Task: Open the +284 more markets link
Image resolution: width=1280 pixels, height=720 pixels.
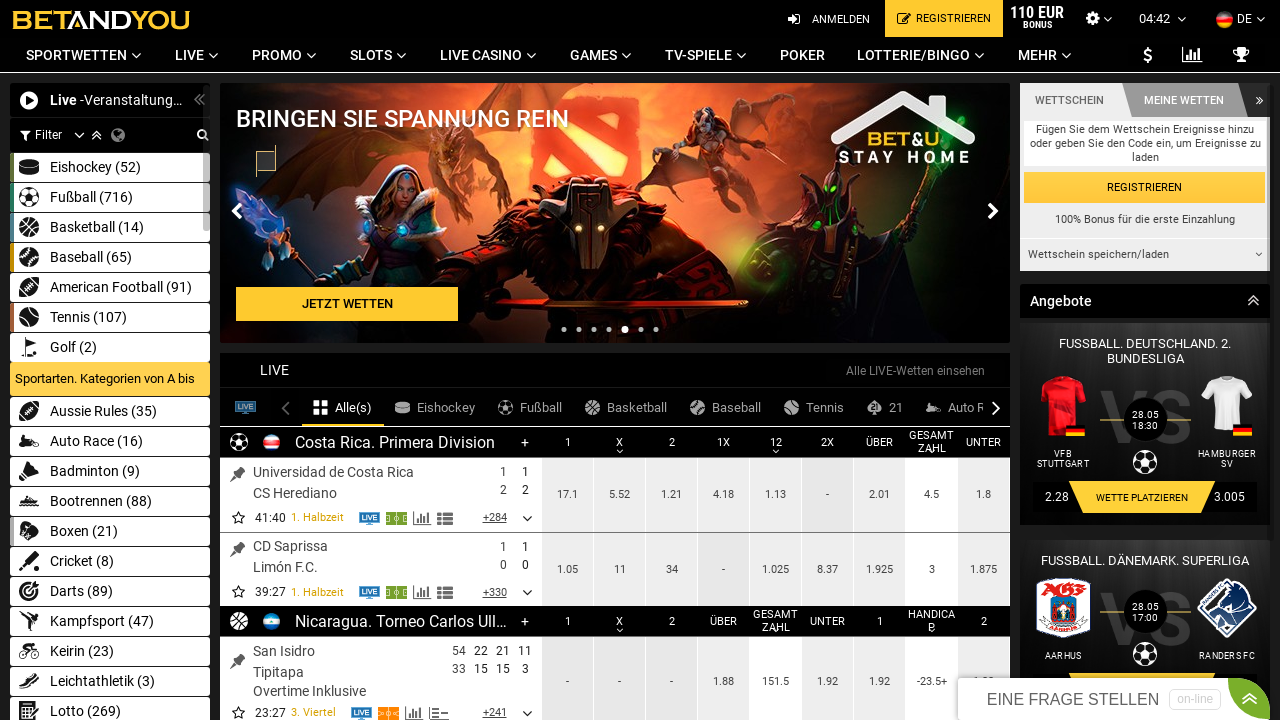Action: tap(494, 518)
